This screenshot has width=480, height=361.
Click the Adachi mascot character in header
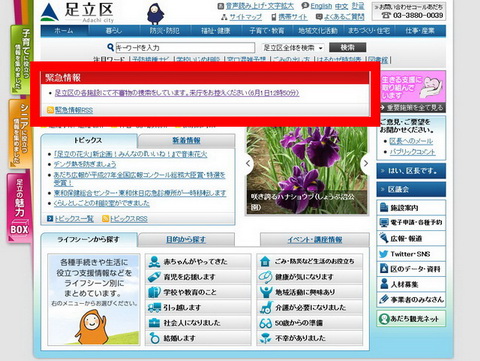click(155, 14)
